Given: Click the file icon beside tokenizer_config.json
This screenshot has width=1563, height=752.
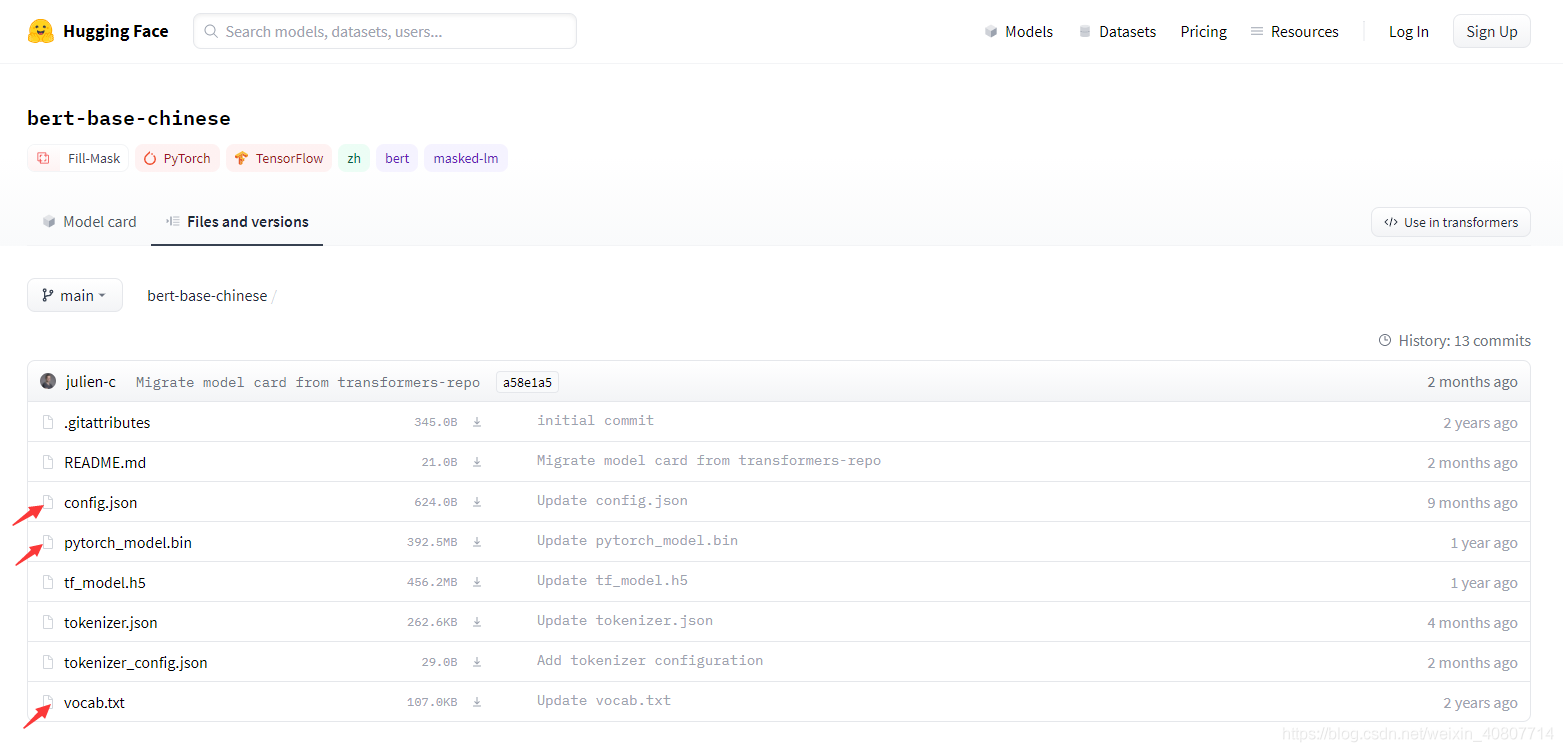Looking at the screenshot, I should click(x=47, y=662).
